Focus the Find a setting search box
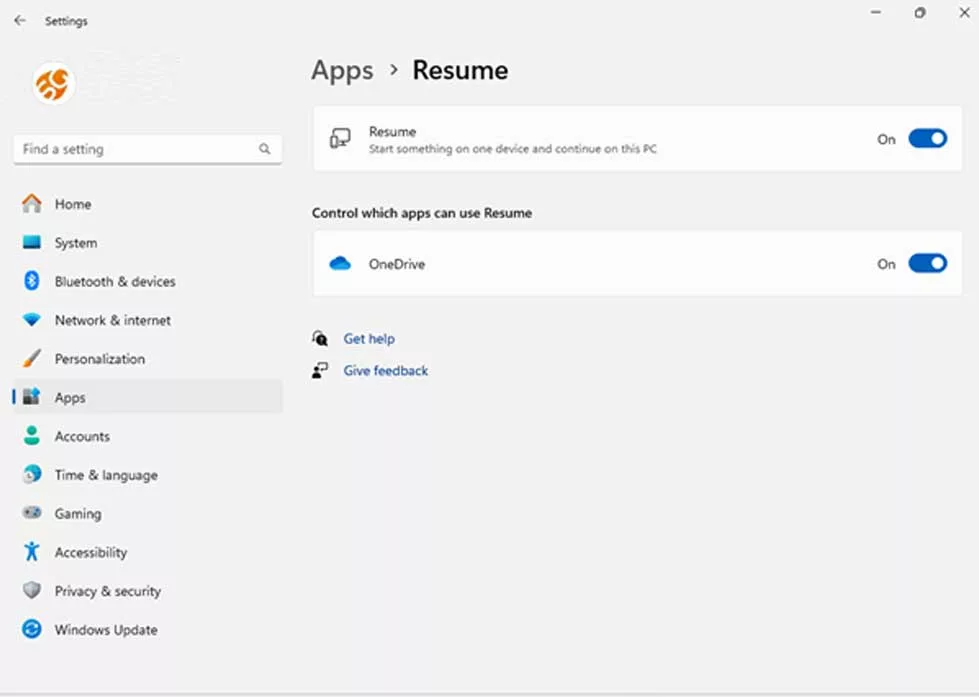This screenshot has height=697, width=979. tap(147, 149)
